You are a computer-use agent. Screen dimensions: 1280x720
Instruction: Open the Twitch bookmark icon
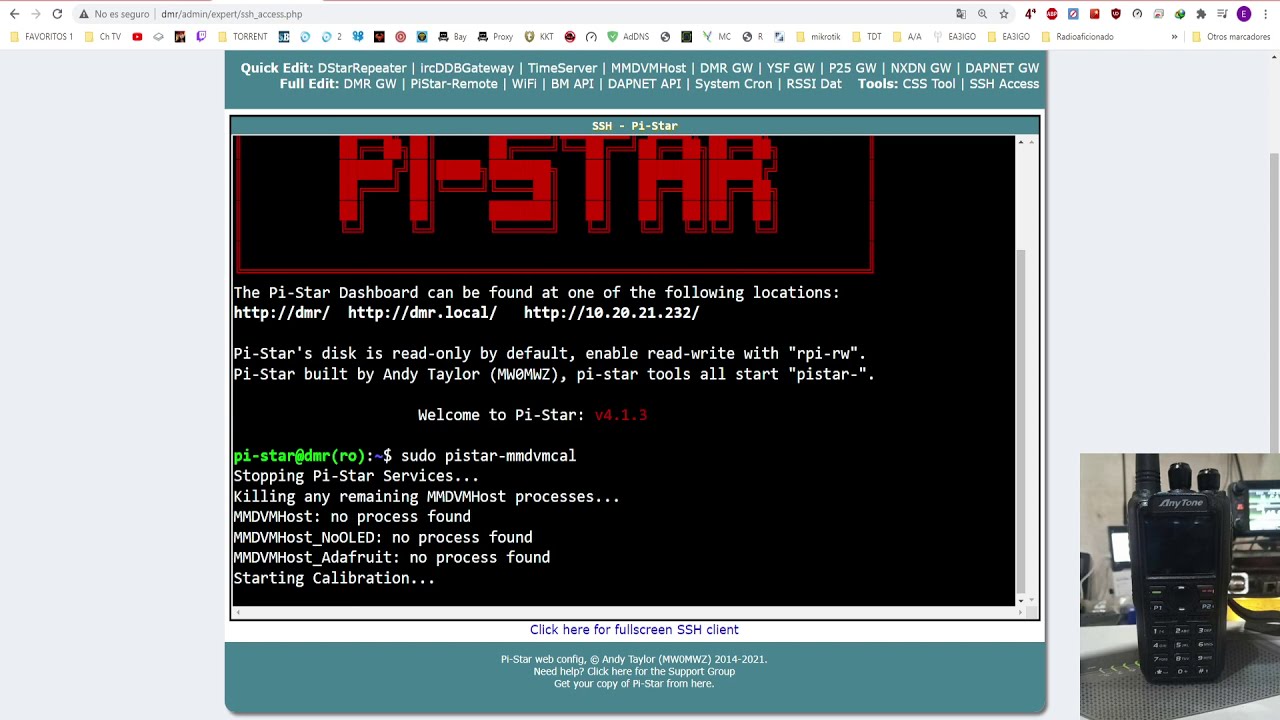click(201, 37)
